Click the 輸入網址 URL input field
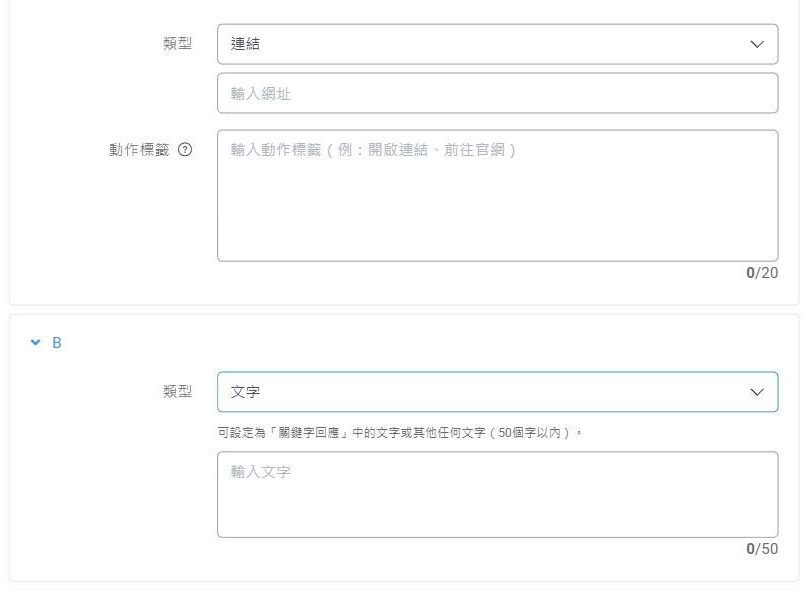 pos(497,93)
